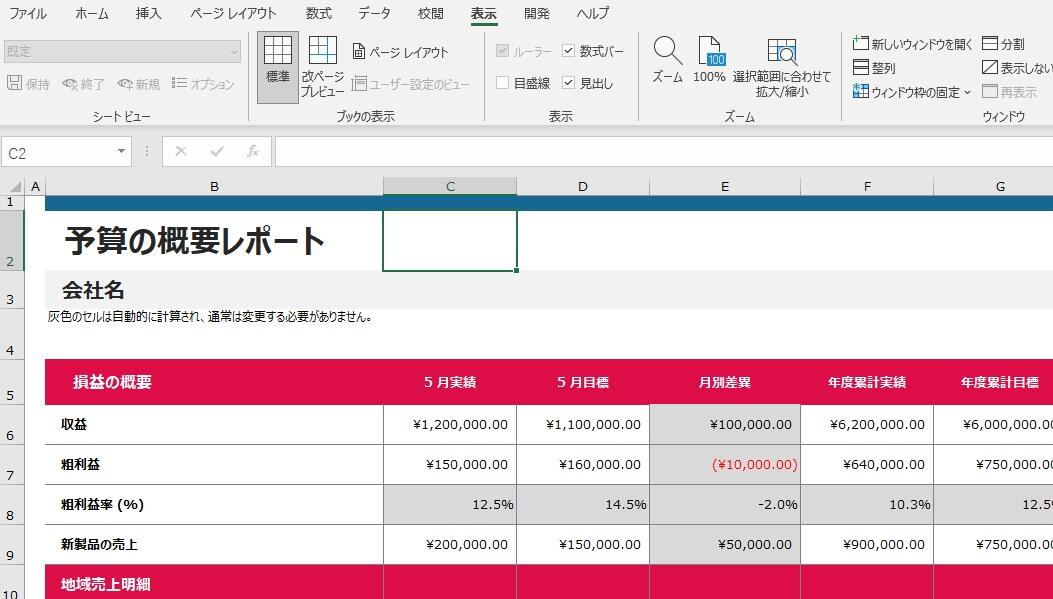Screen dimensions: 1053x599
Task: Click 選択範囲に合わせて拡大/縮小 icon
Action: click(x=781, y=66)
